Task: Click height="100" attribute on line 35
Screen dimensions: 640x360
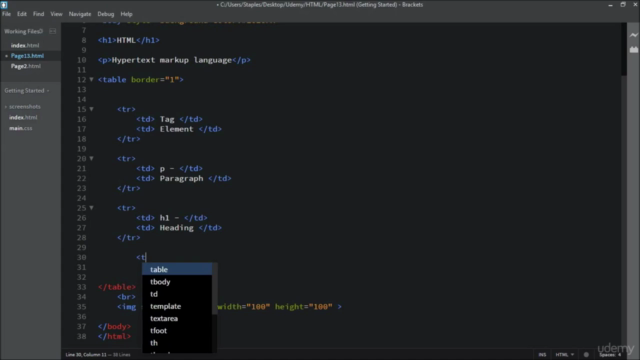Action: [304, 307]
